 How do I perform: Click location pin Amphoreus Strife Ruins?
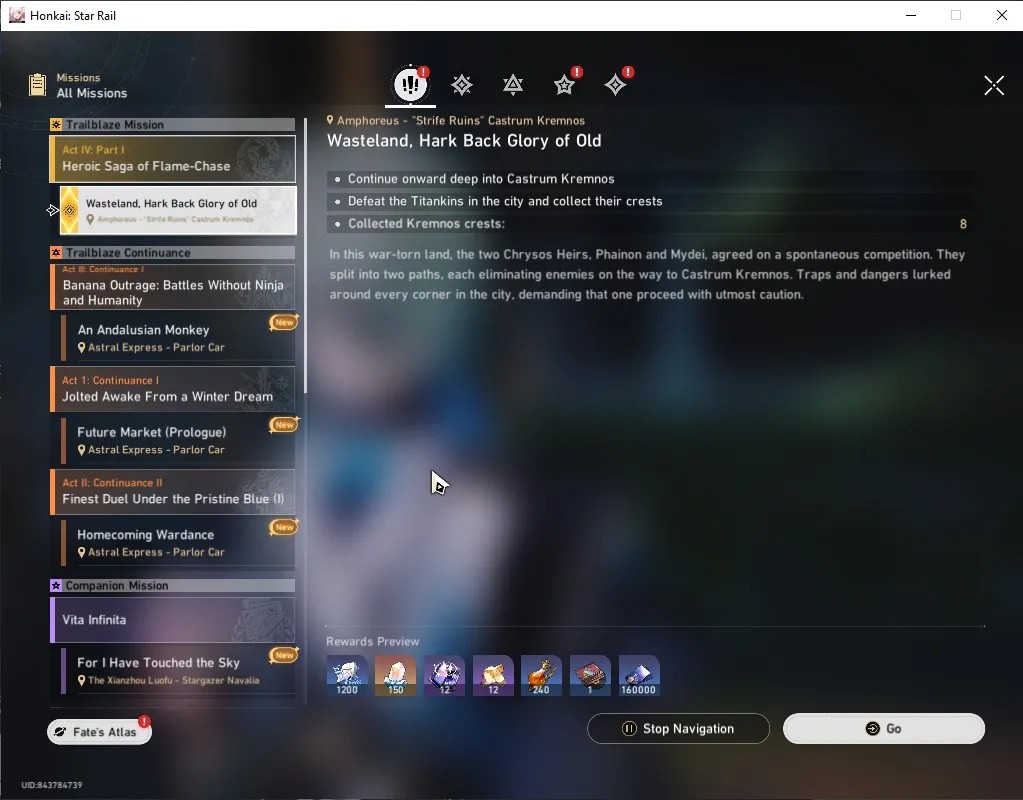click(330, 120)
